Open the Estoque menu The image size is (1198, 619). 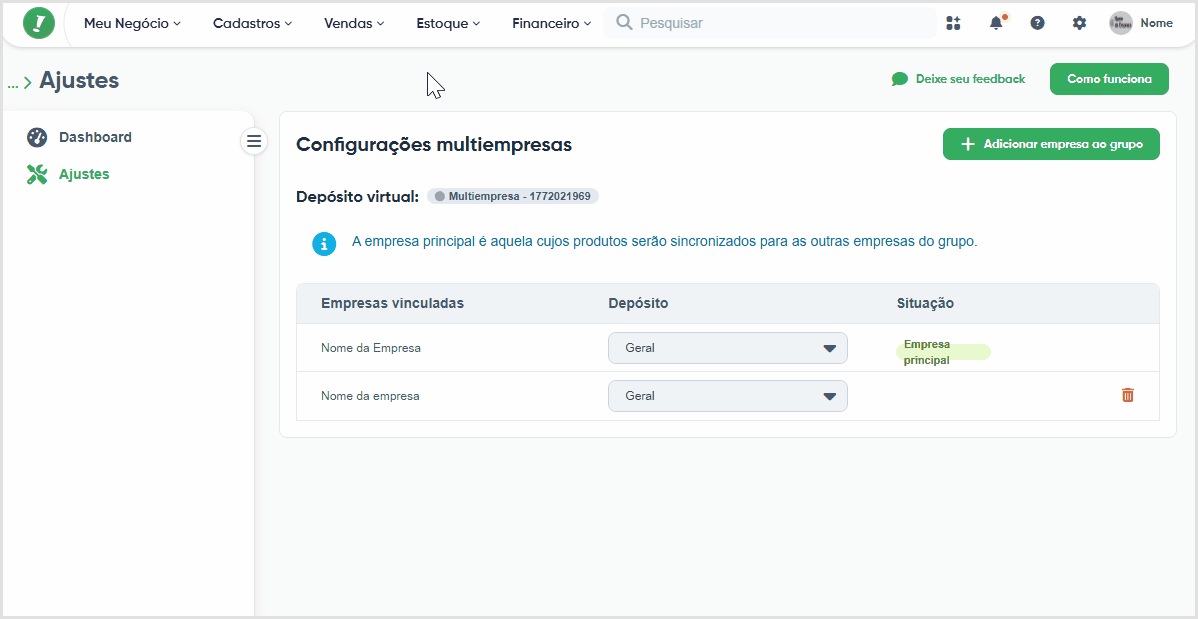pyautogui.click(x=448, y=24)
